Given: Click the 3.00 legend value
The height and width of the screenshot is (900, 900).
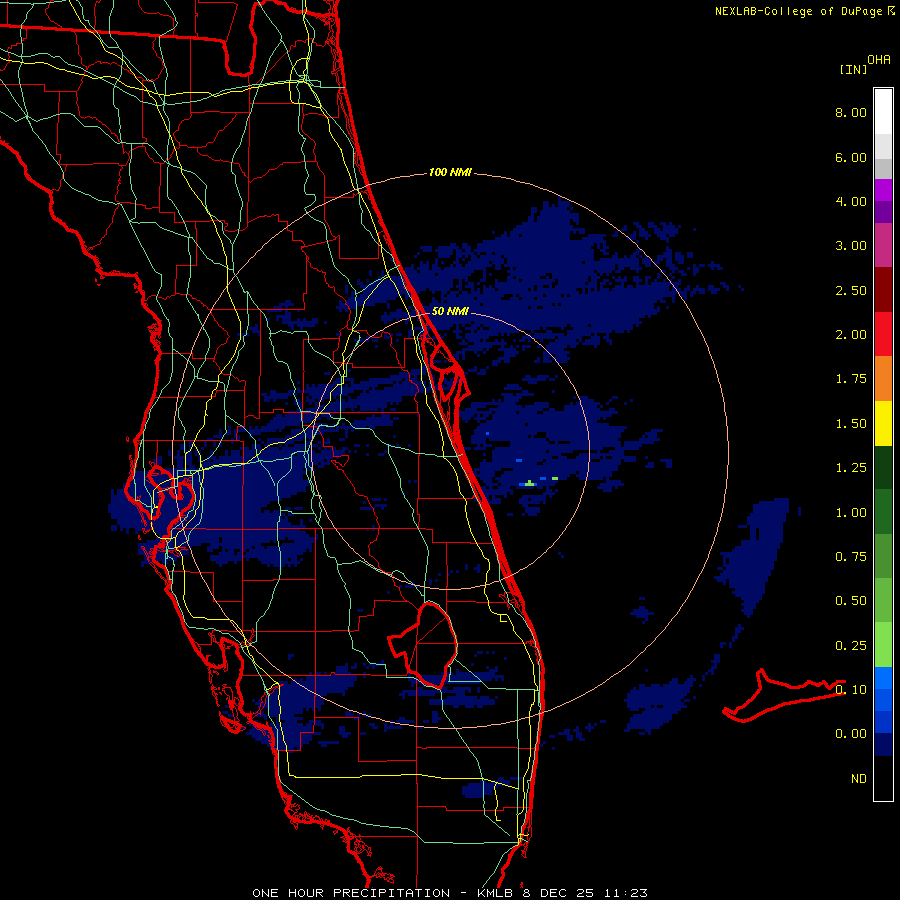Looking at the screenshot, I should 851,246.
